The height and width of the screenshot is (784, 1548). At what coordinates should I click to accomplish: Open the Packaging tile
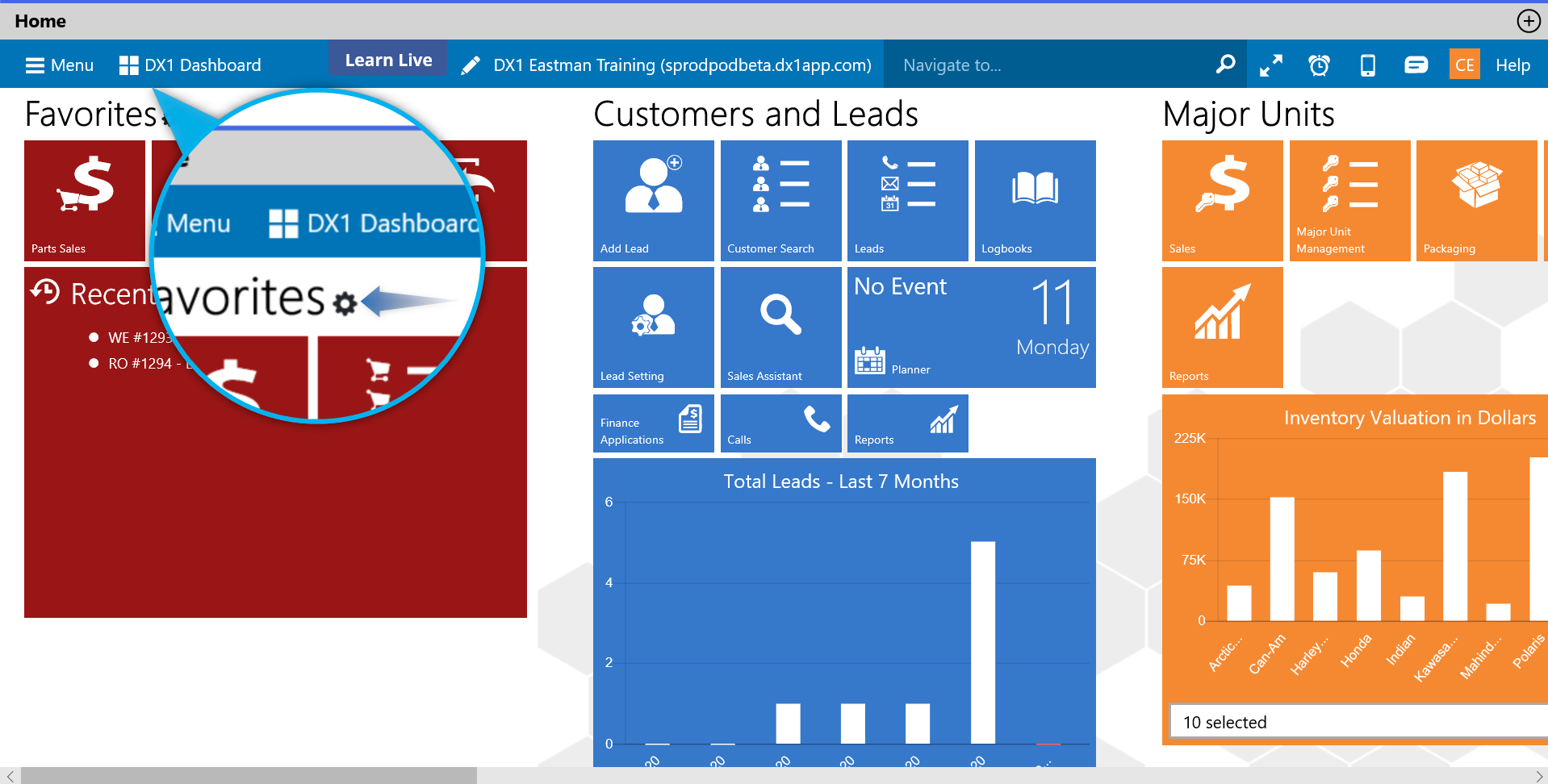(1477, 201)
